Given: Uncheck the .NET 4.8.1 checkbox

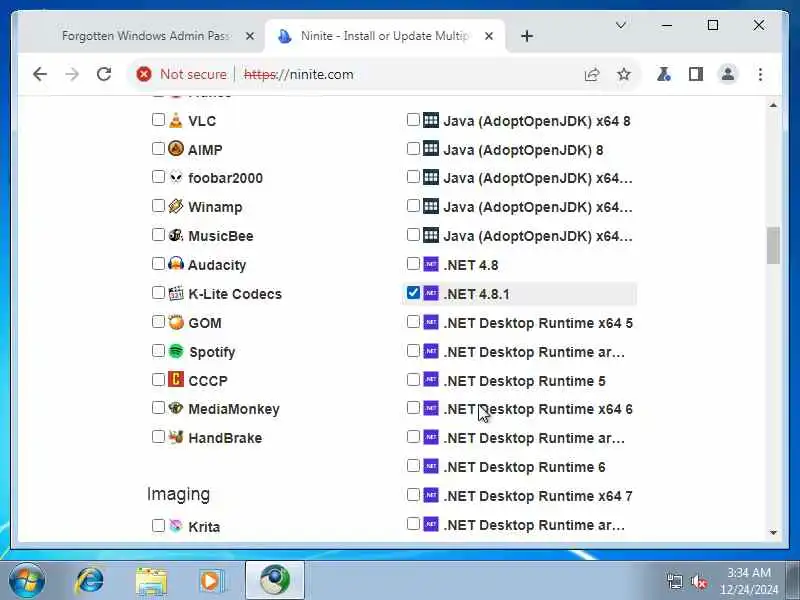Looking at the screenshot, I should pos(413,292).
